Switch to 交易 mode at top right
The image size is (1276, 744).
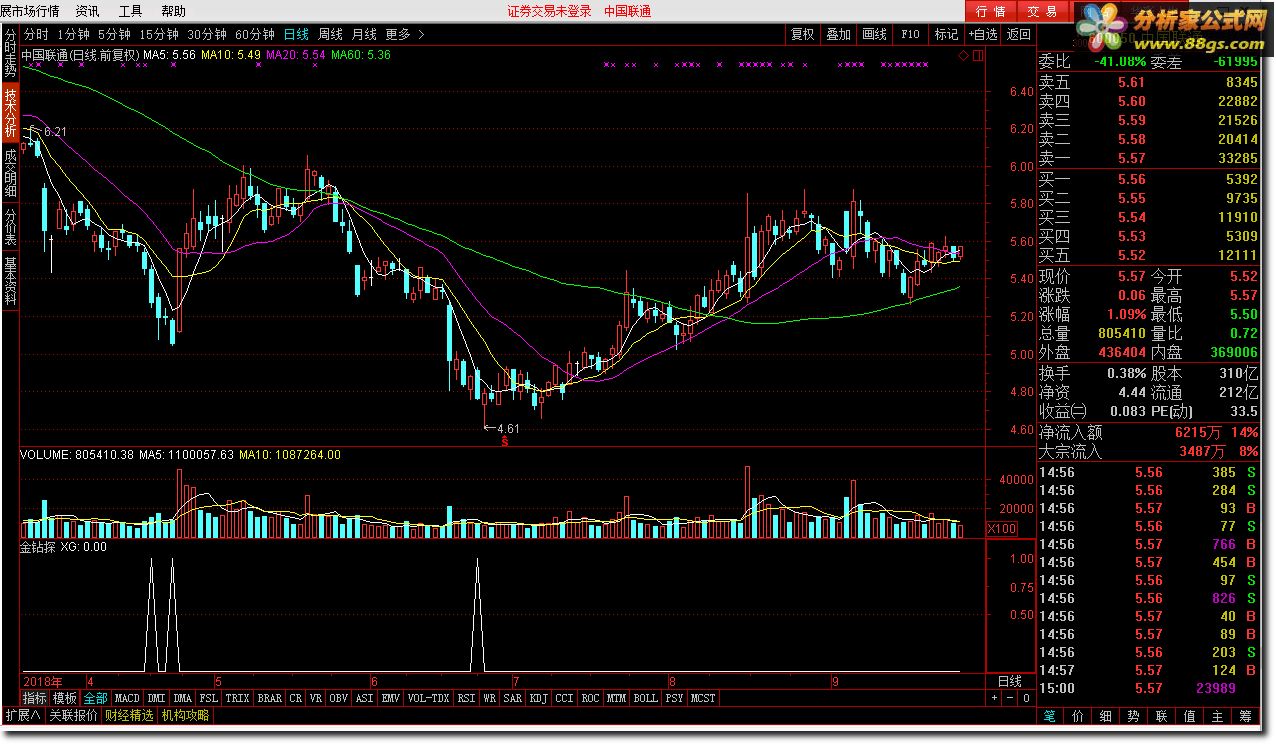click(x=1042, y=11)
